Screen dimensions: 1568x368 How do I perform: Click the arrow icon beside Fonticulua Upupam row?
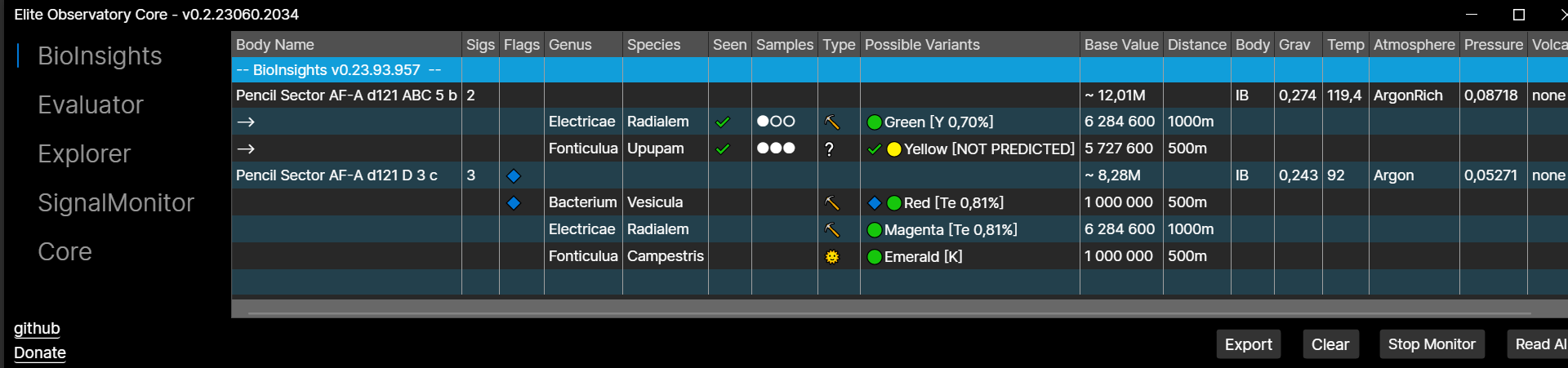tap(246, 149)
